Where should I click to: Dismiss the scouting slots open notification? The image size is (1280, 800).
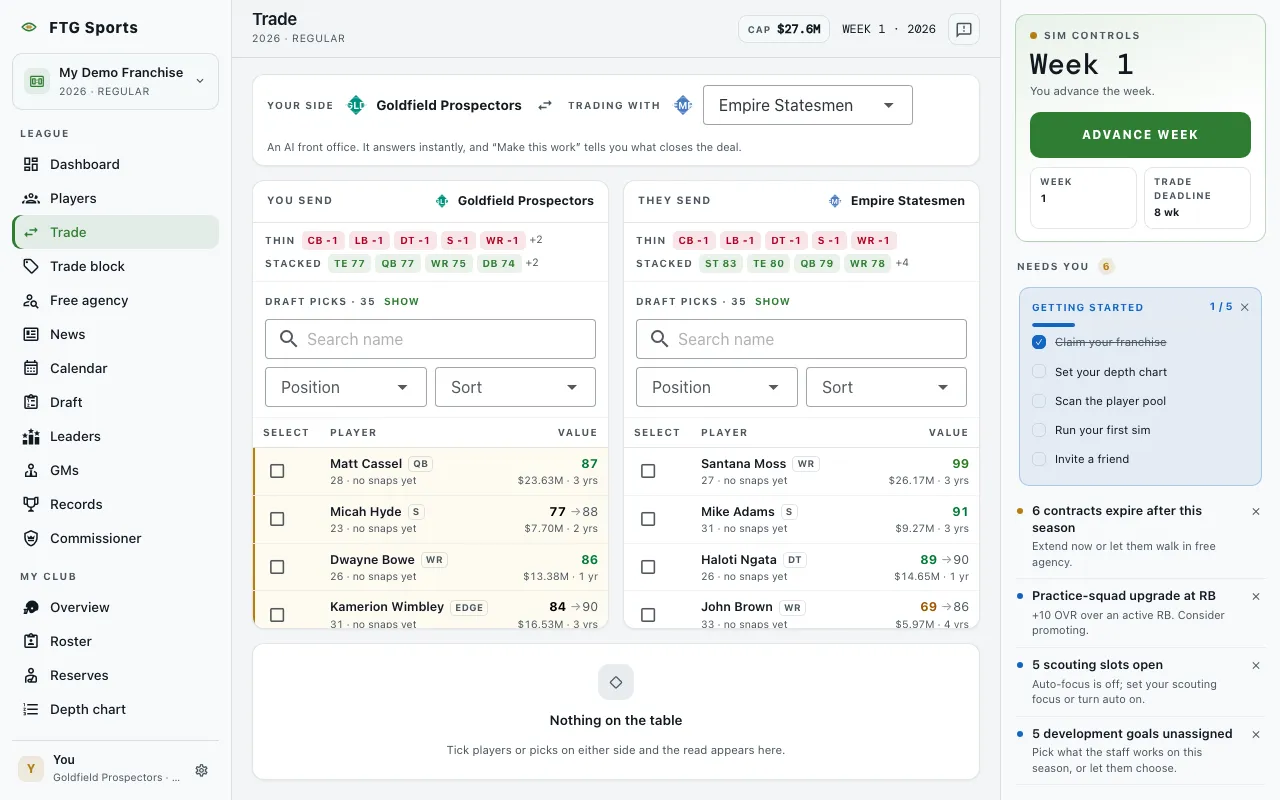point(1256,665)
